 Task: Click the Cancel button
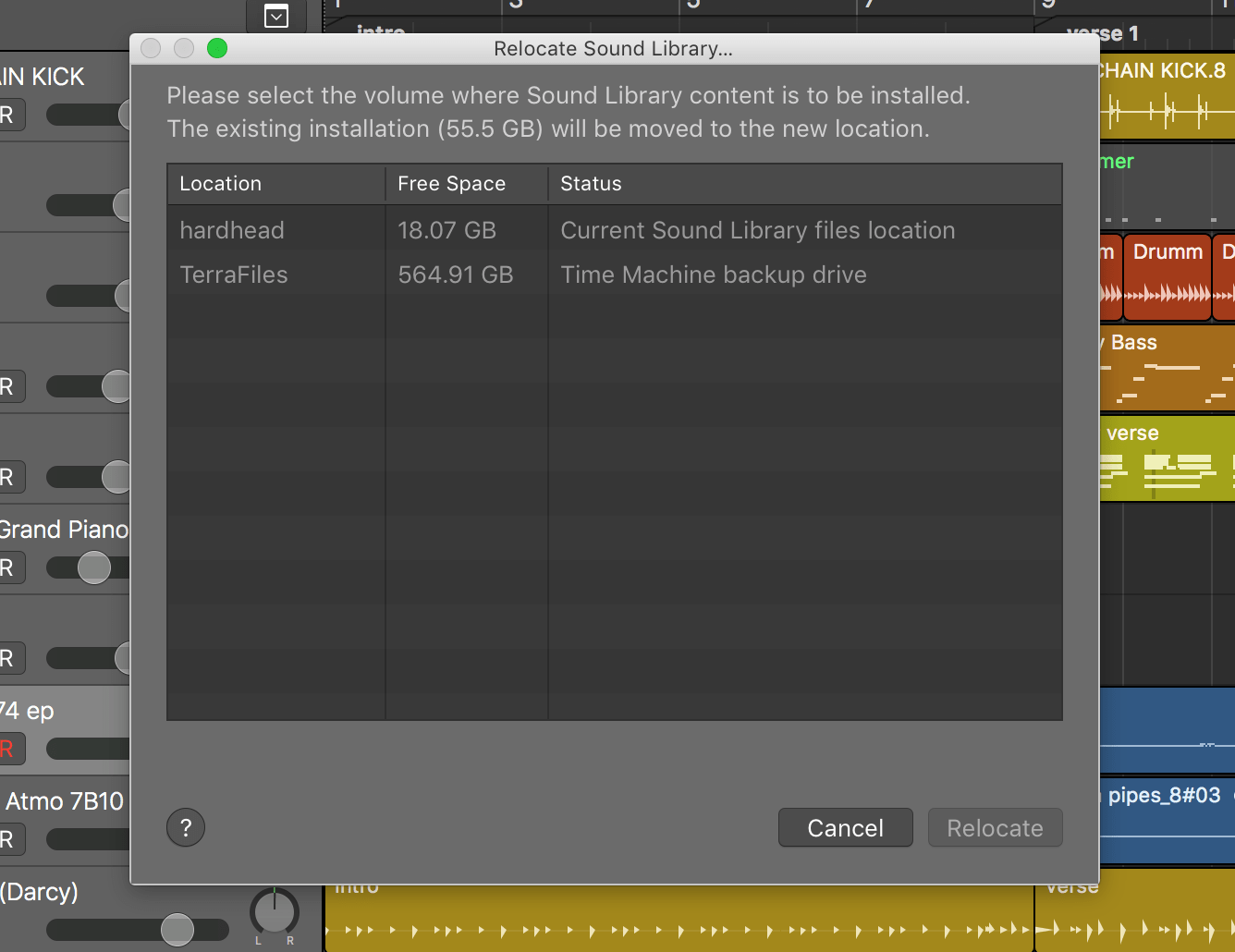845,827
